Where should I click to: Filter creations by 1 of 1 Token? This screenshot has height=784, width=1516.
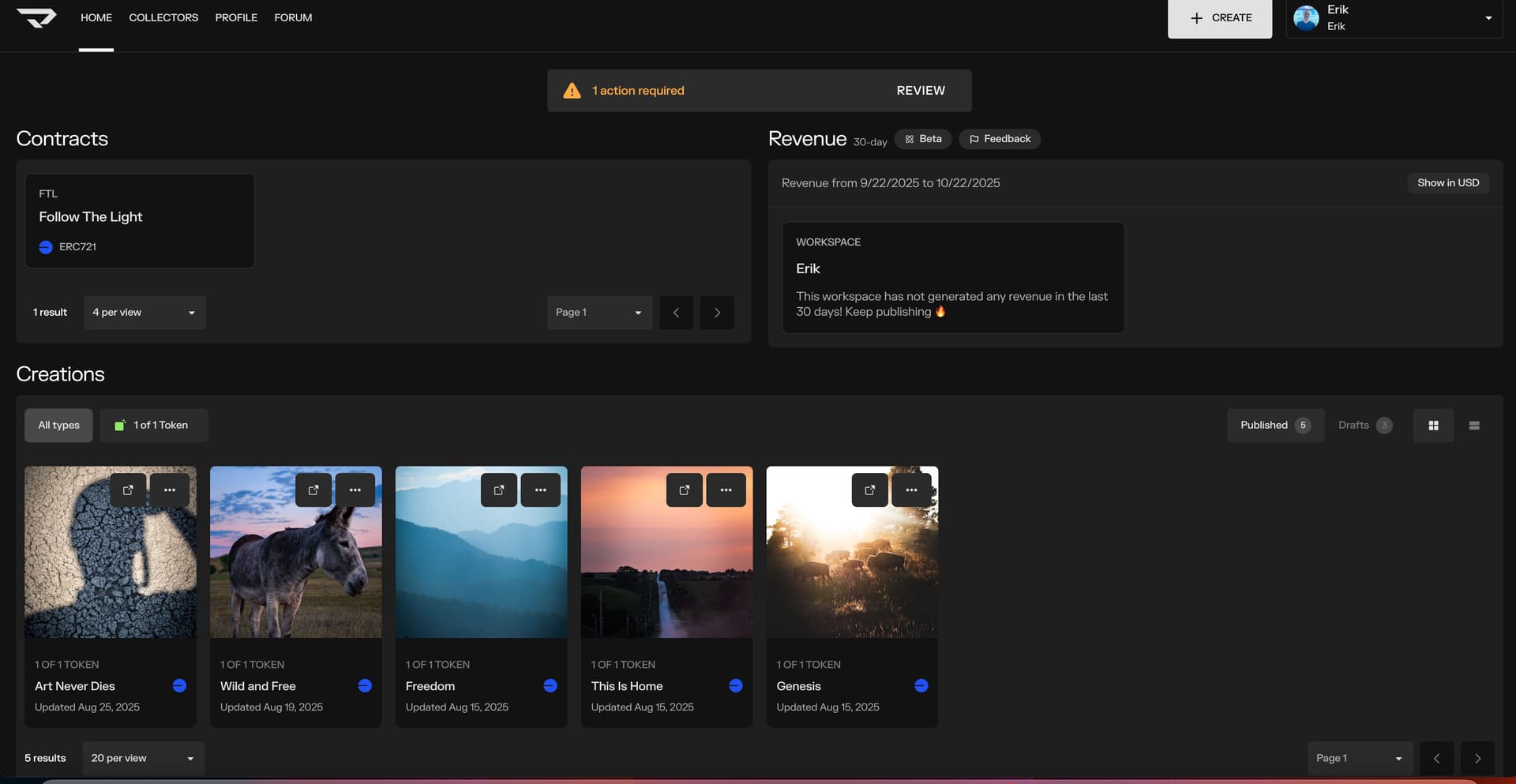point(153,426)
